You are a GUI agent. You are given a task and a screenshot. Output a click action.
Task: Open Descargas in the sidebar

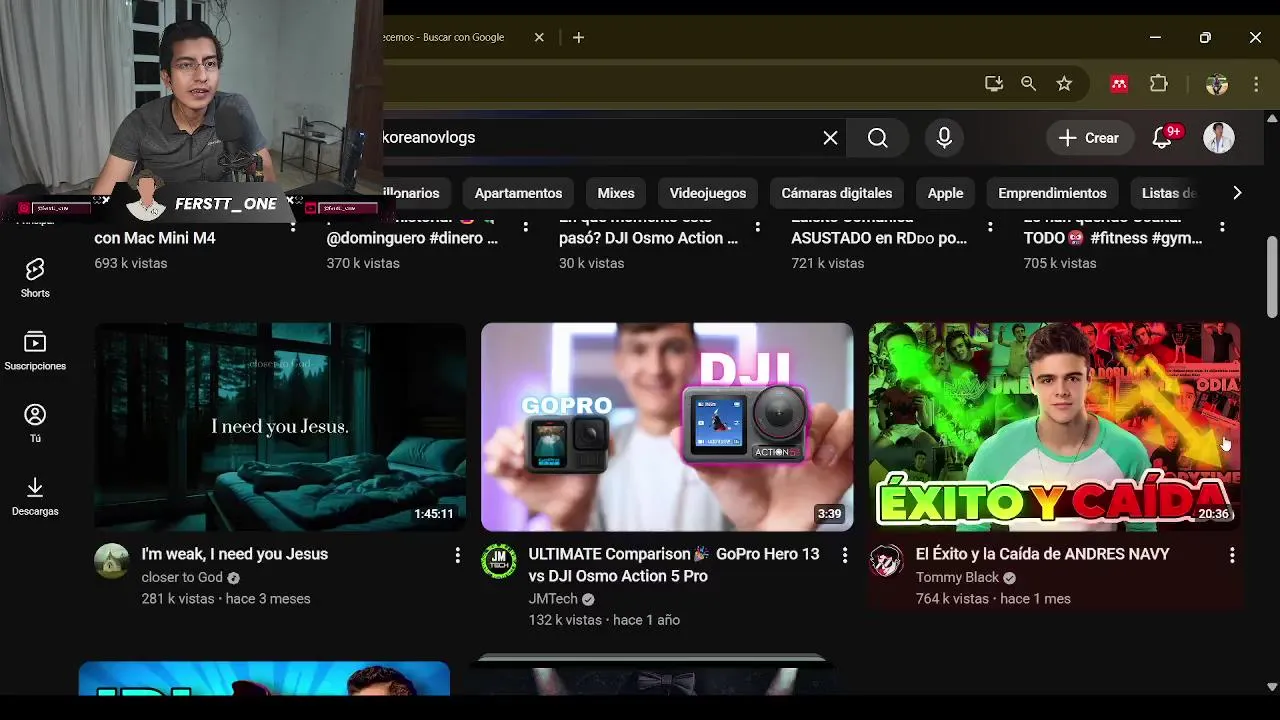click(35, 496)
